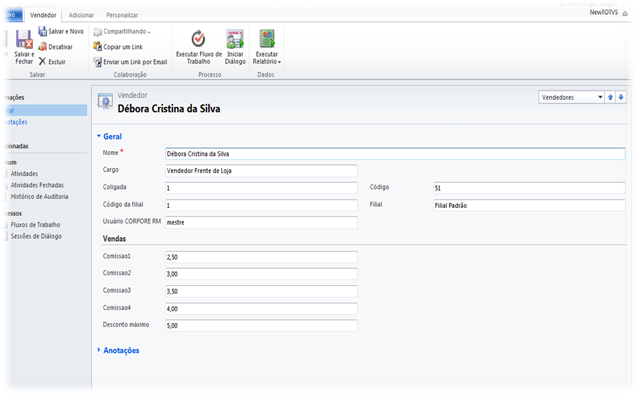The width and height of the screenshot is (640, 397).
Task: Click the Excluir X icon
Action: pos(42,62)
